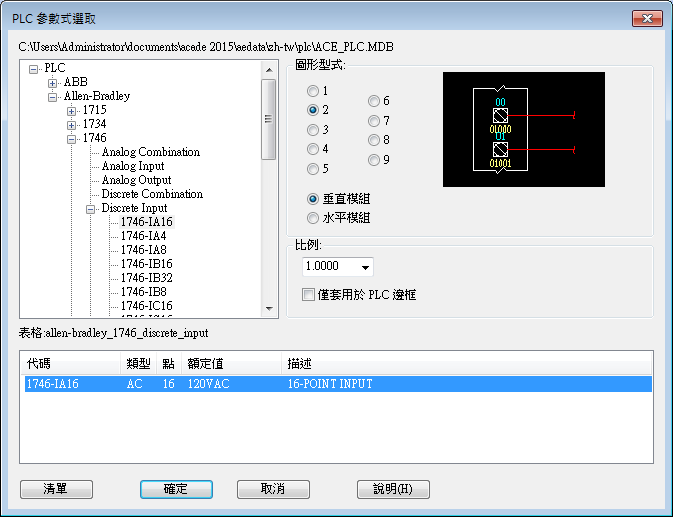The width and height of the screenshot is (673, 517).
Task: Cancel with the 取消 button
Action: coord(273,489)
